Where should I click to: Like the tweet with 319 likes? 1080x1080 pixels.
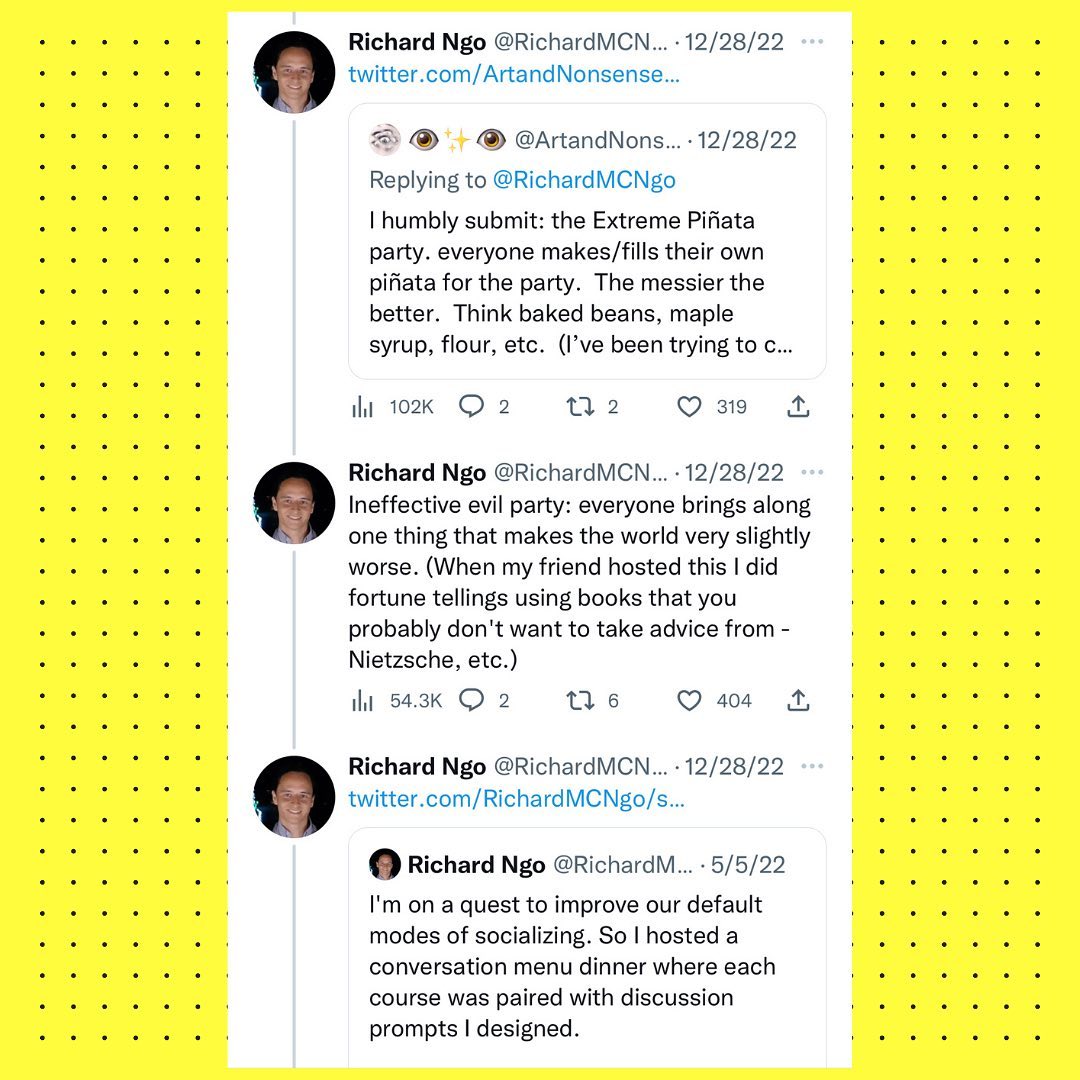click(690, 407)
